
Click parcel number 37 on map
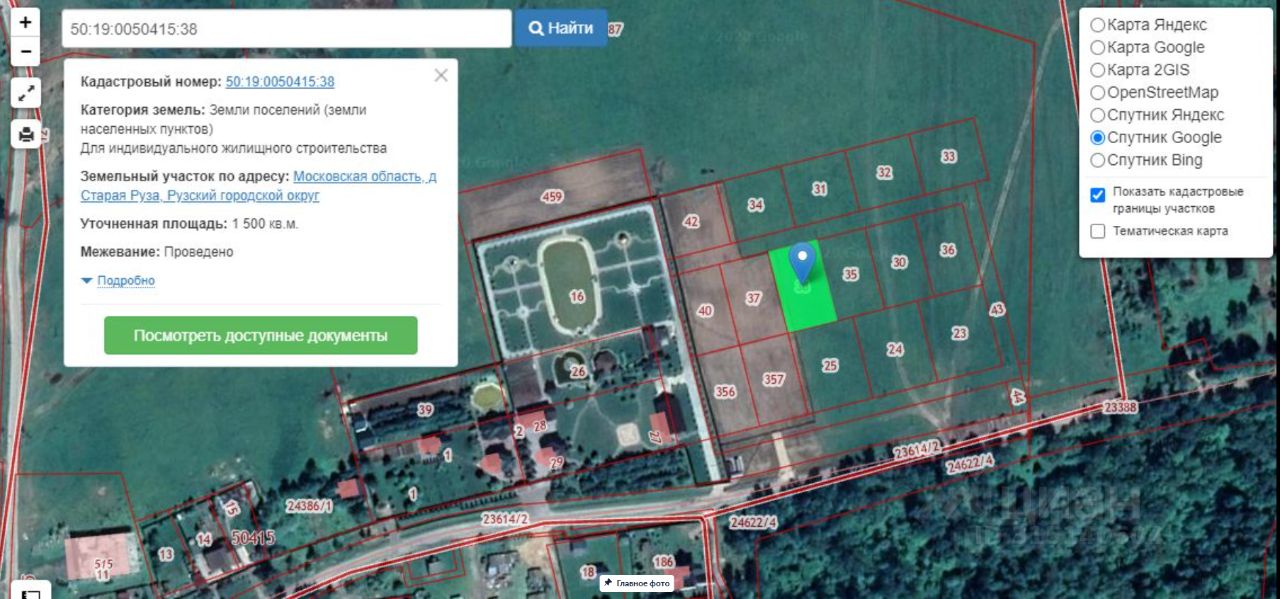click(x=754, y=298)
